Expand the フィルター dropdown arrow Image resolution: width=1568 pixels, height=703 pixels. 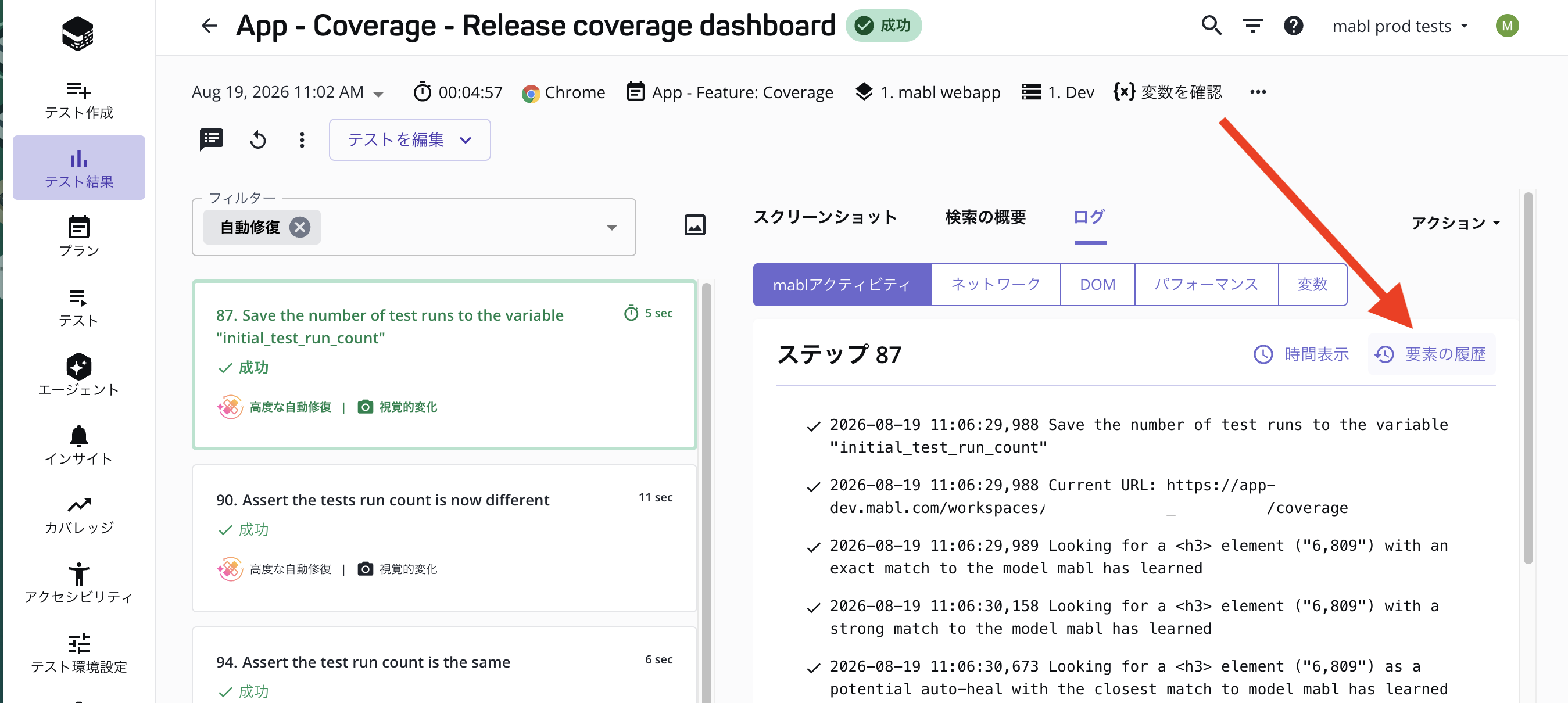pyautogui.click(x=611, y=227)
